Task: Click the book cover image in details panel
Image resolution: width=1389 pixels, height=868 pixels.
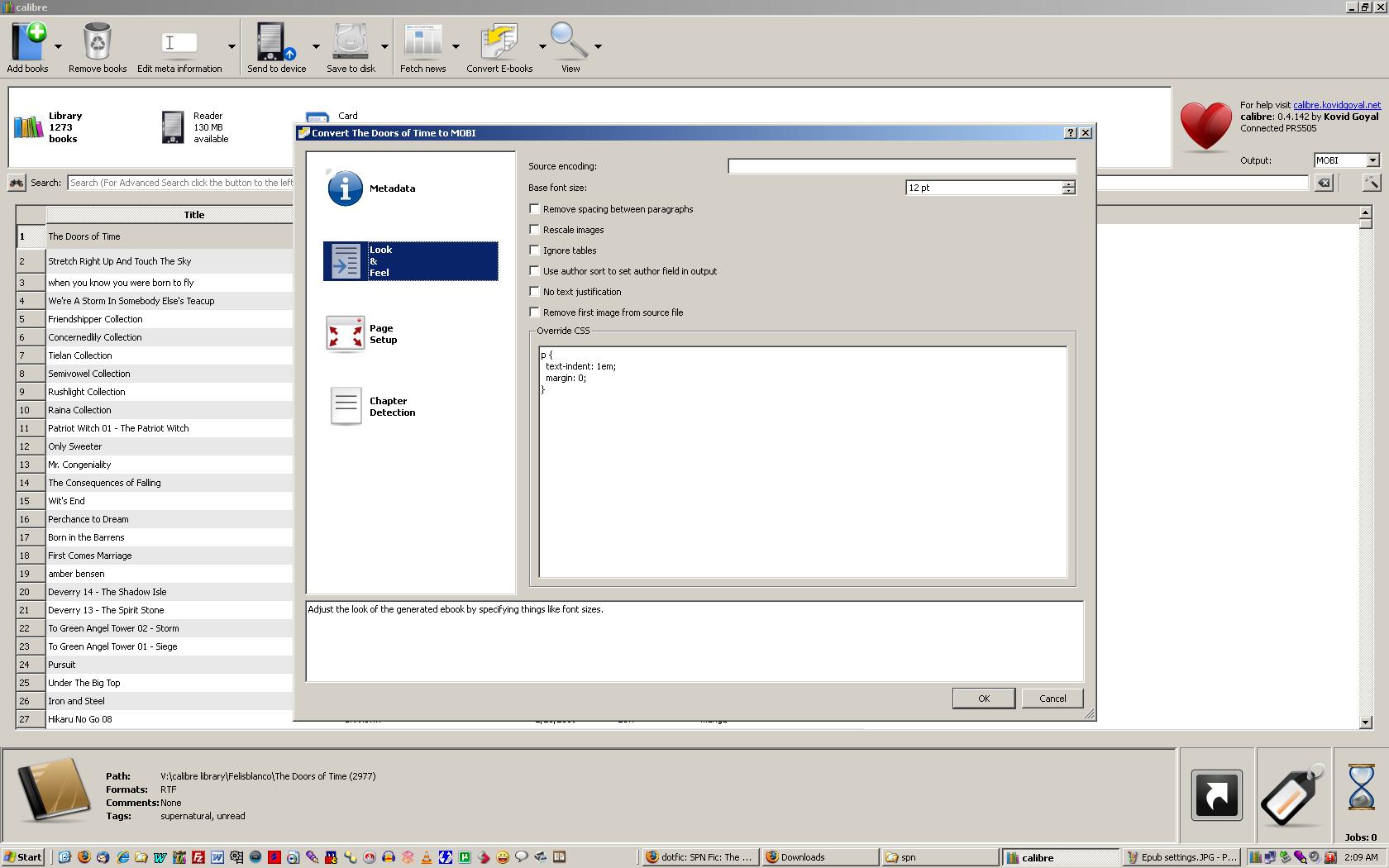Action: 54,791
